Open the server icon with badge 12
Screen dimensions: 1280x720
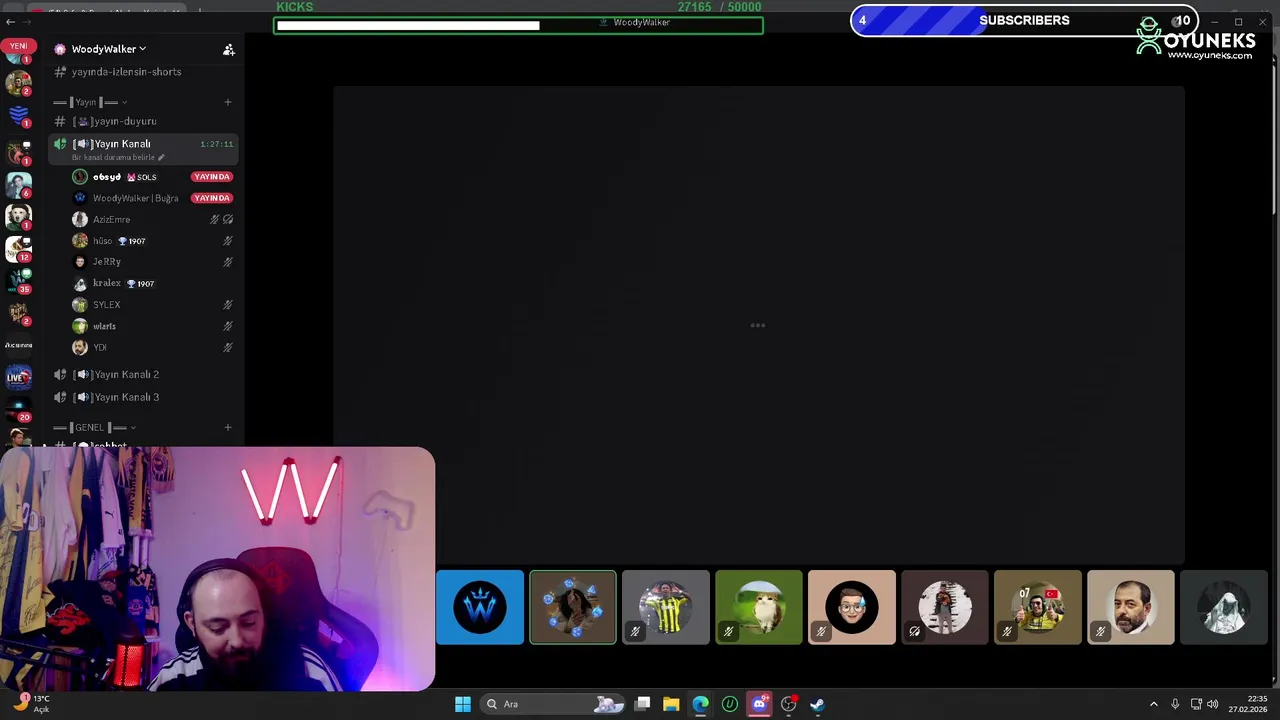[x=18, y=248]
